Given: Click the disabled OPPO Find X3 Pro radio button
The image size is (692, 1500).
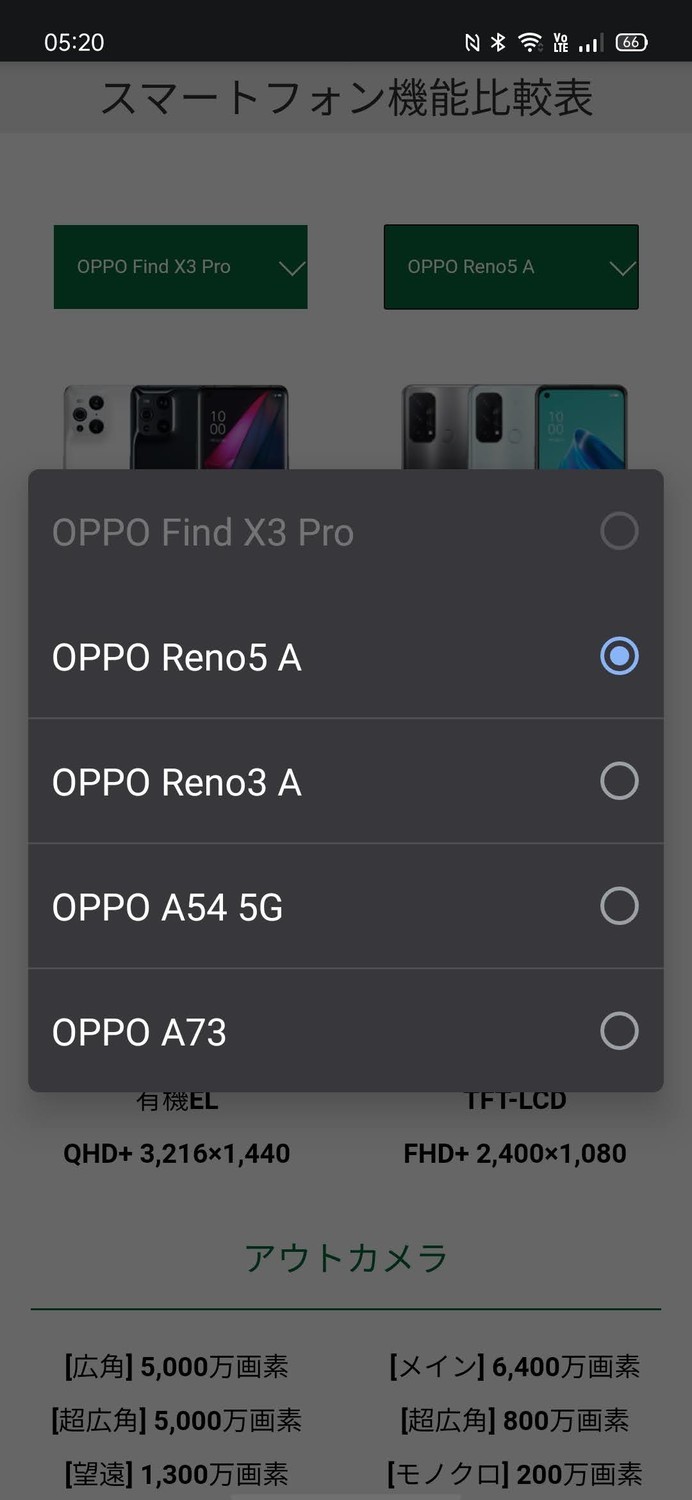Looking at the screenshot, I should [x=619, y=531].
